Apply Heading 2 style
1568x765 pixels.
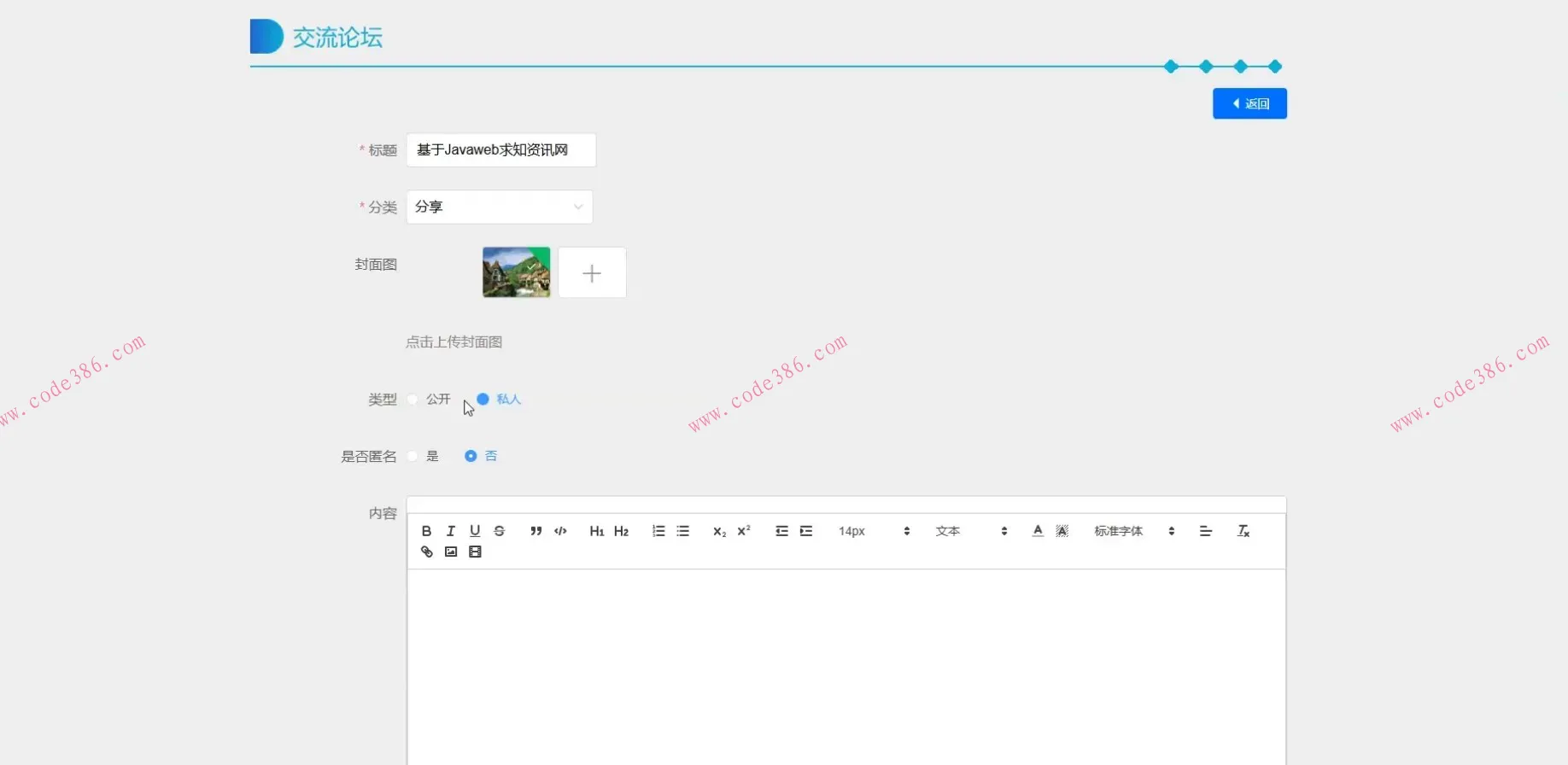click(621, 531)
